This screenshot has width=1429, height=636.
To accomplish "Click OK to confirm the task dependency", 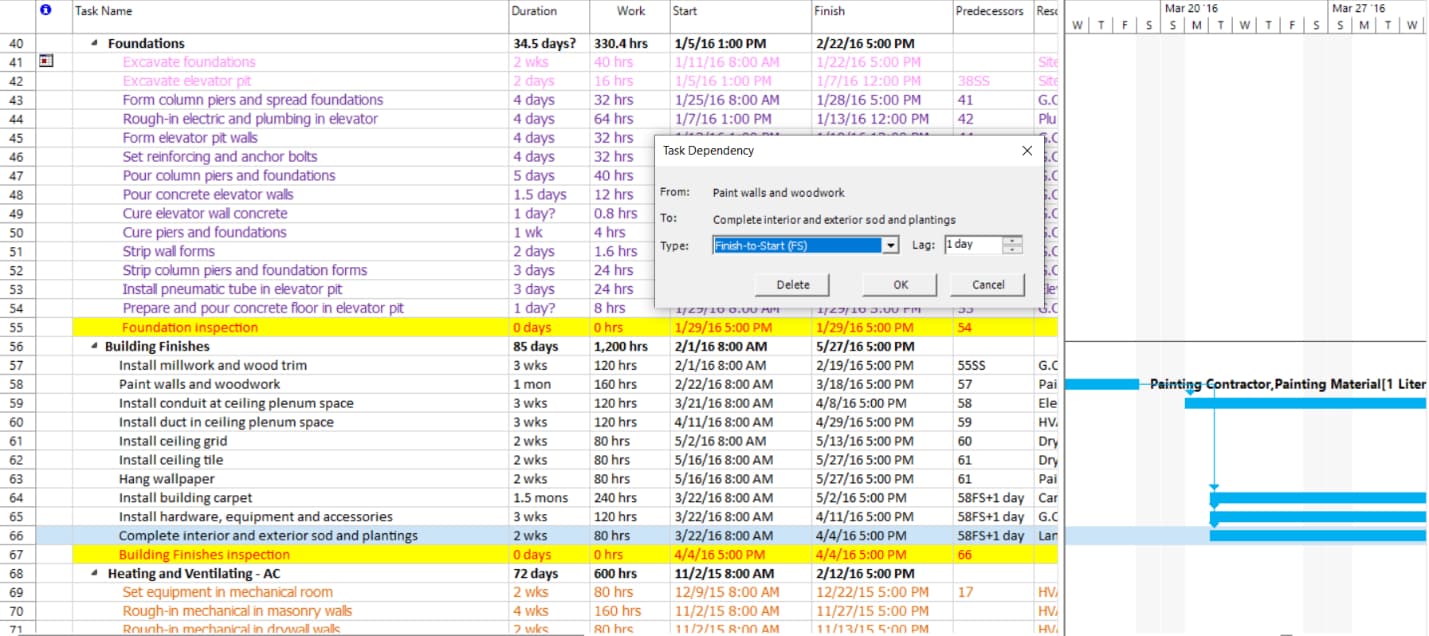I will click(897, 284).
